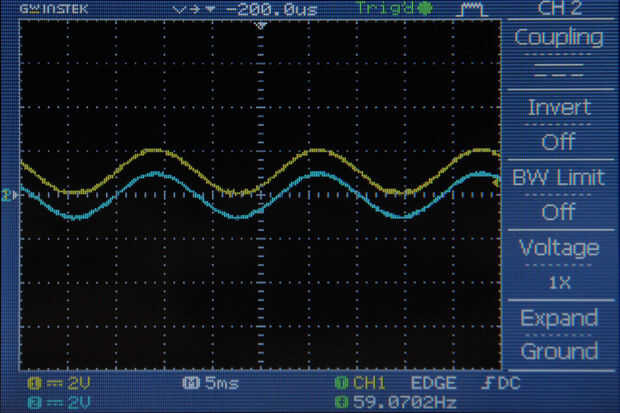620x413 pixels.
Task: Click the 5ms timebase readout
Action: (222, 383)
